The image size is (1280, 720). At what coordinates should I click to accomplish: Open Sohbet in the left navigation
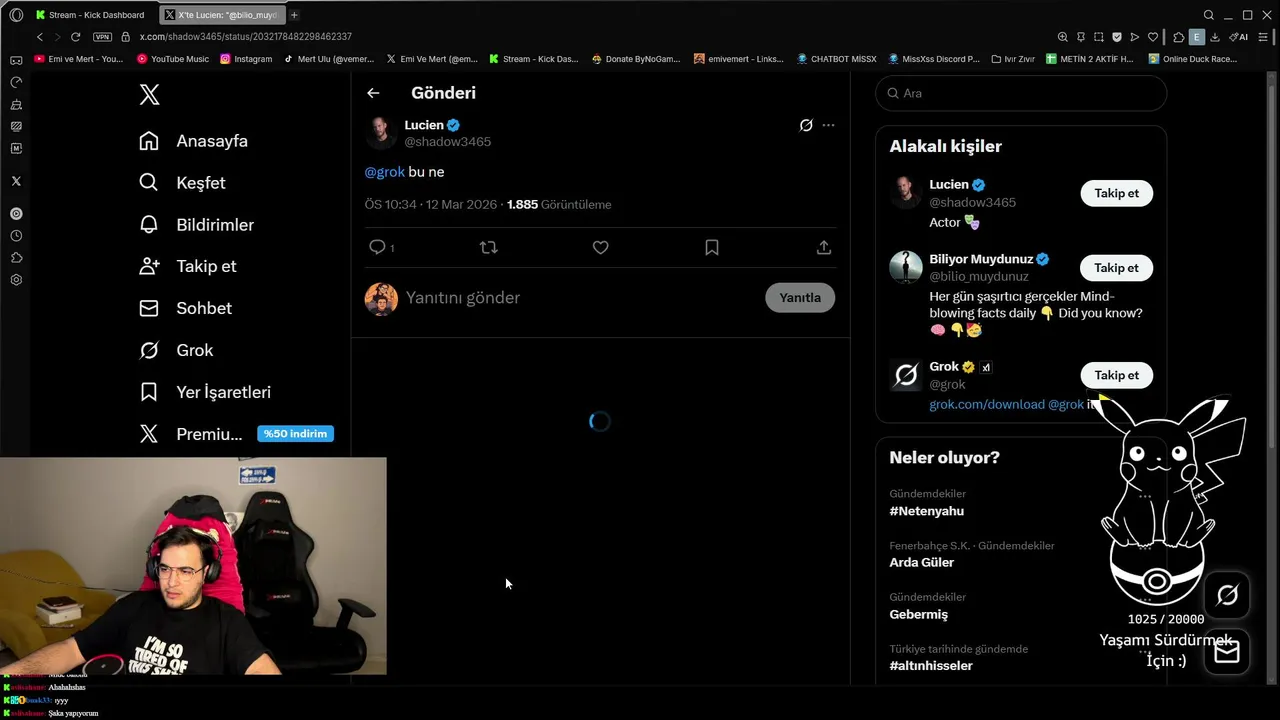coord(186,308)
